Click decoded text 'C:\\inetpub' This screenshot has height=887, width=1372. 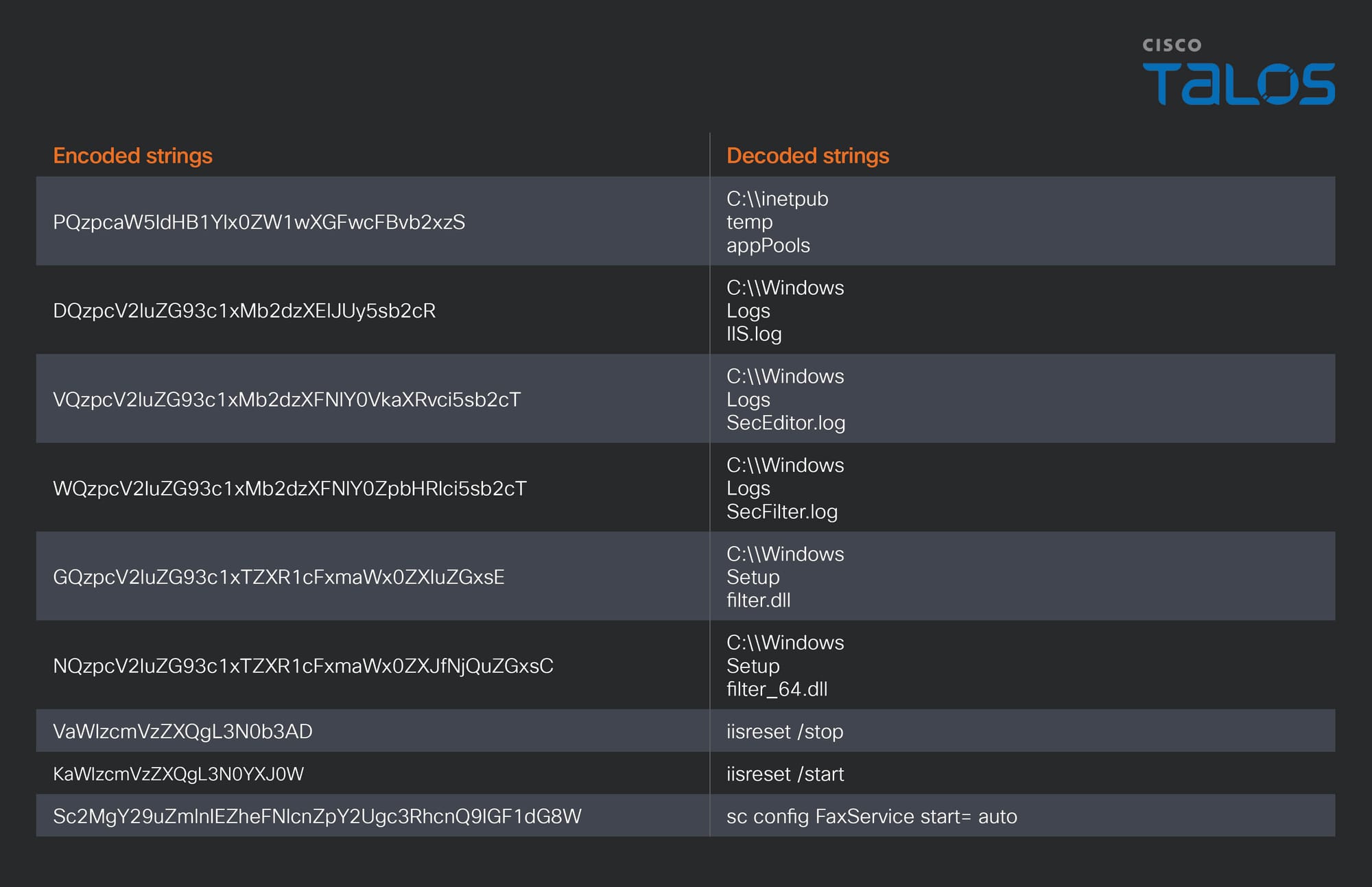coord(777,199)
